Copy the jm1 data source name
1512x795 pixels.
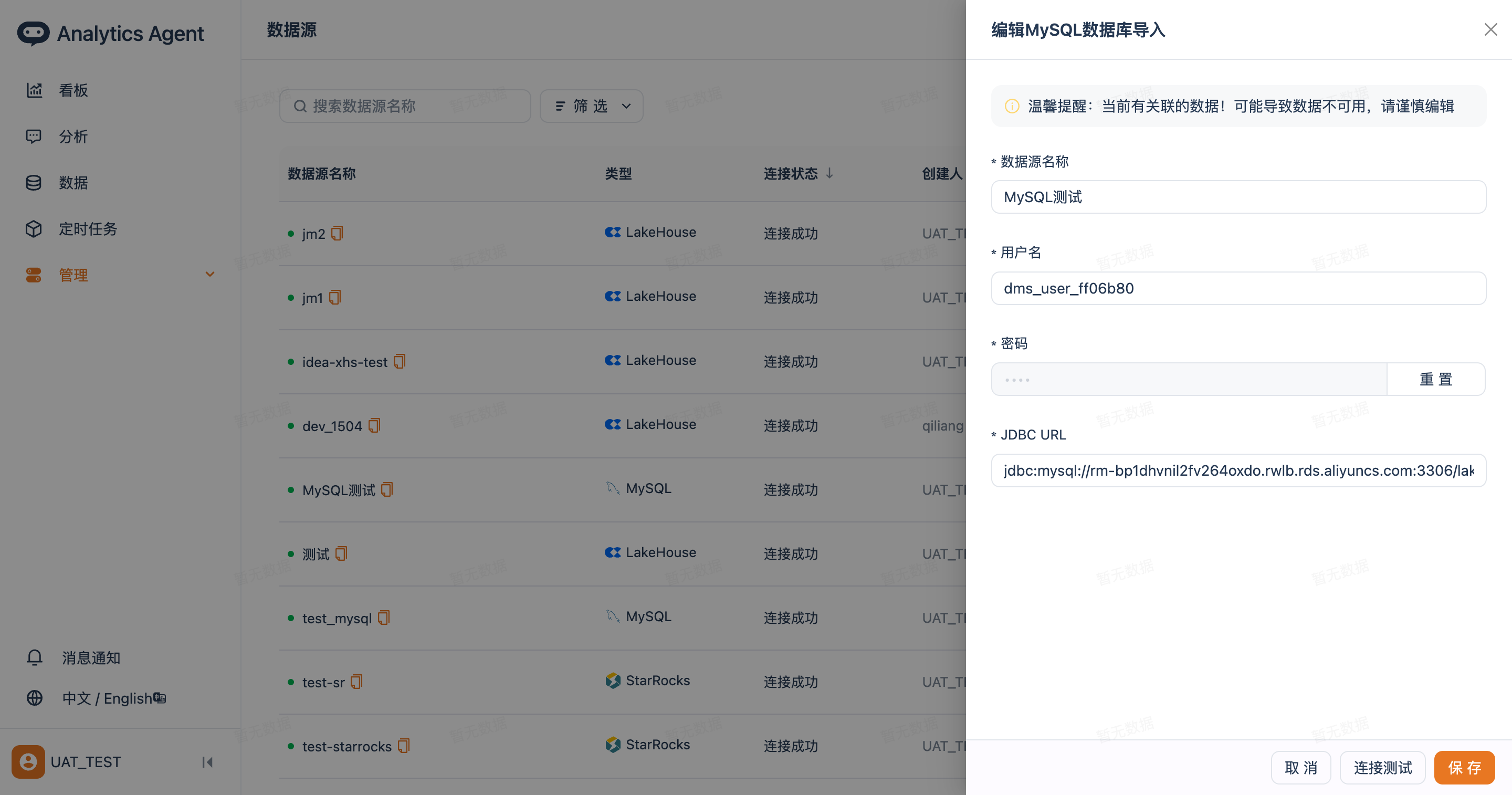[335, 298]
